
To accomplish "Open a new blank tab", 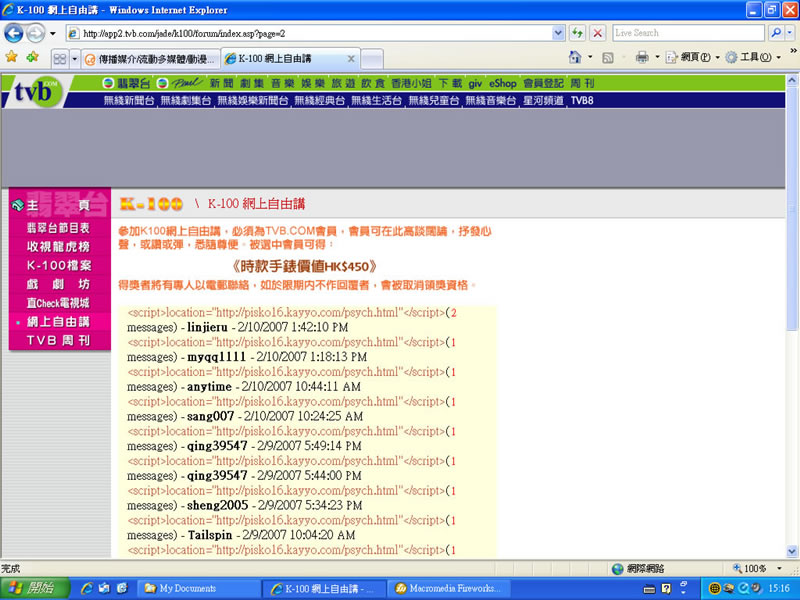I will click(x=372, y=59).
